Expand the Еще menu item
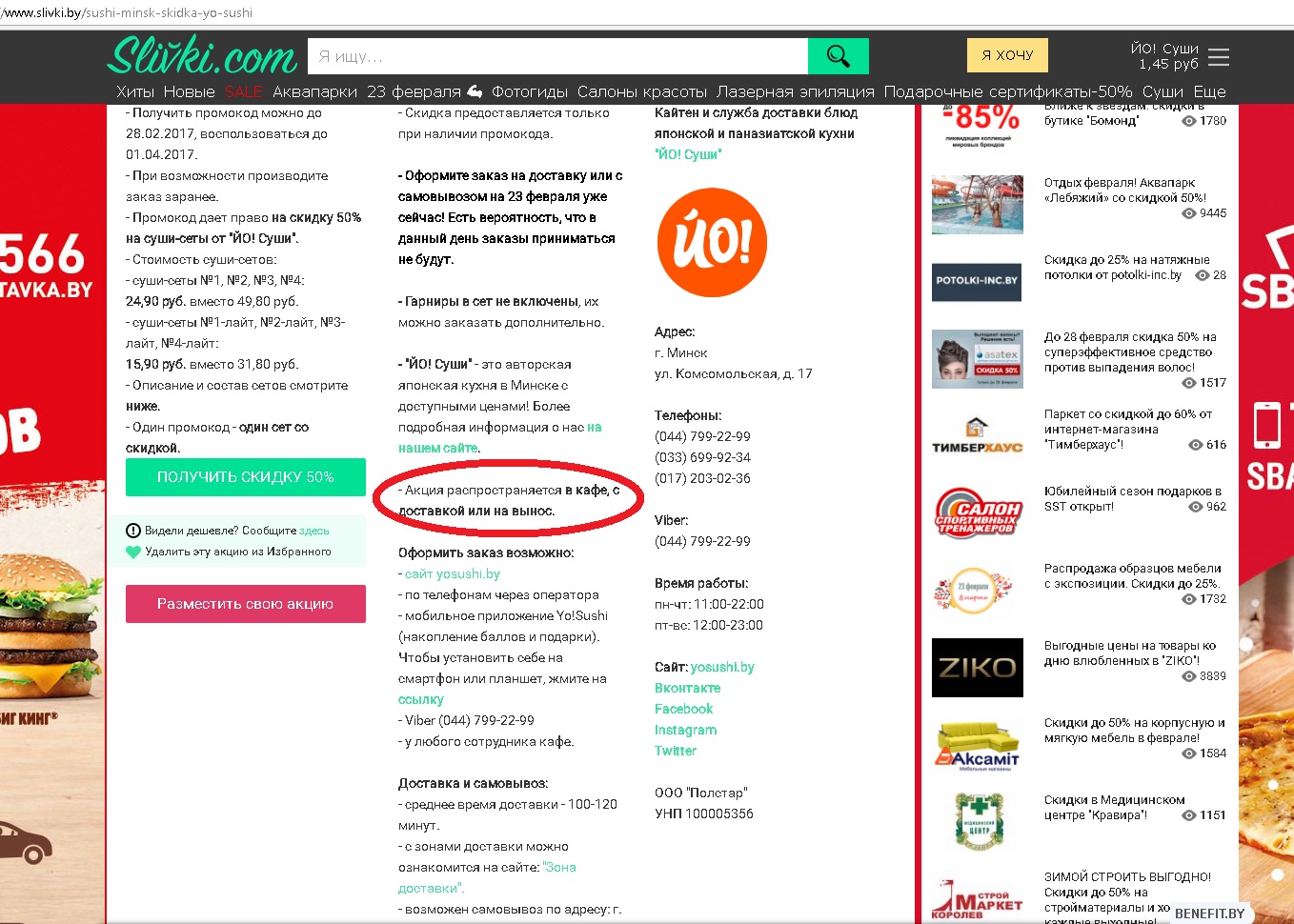The image size is (1294, 924). point(1209,91)
